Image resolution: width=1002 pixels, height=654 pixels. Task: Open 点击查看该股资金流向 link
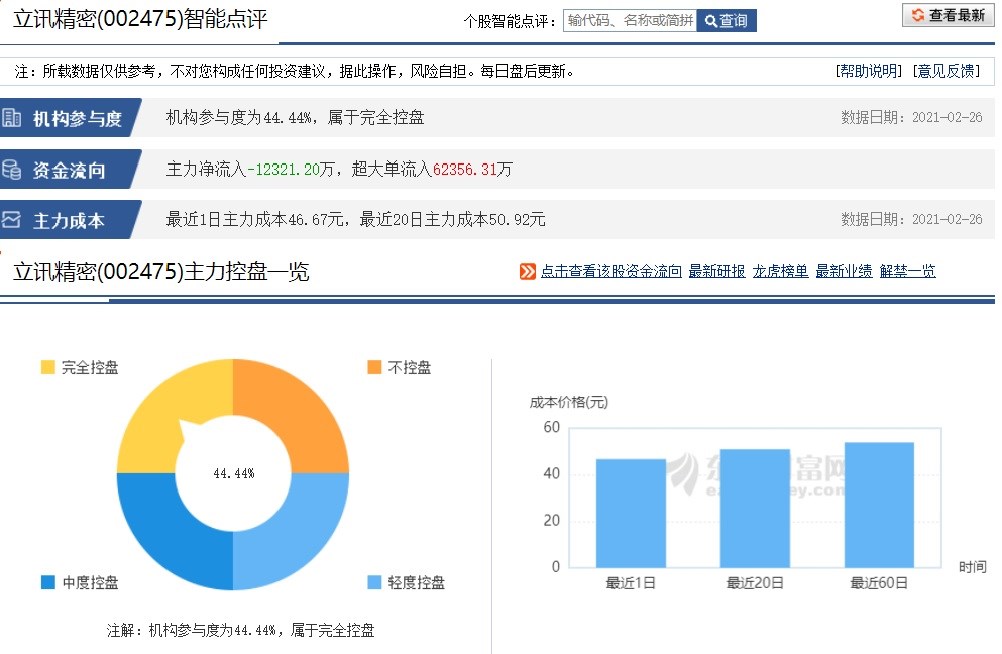click(611, 272)
